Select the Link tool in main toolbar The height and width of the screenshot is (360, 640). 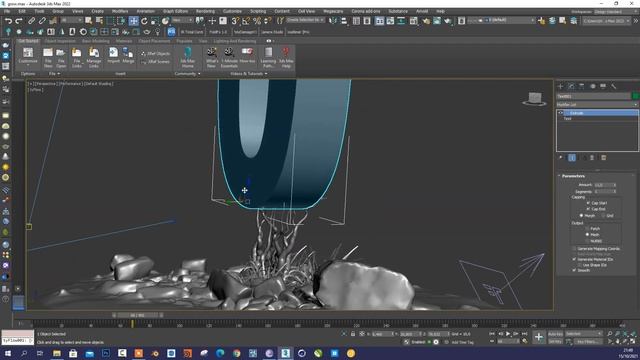31,20
